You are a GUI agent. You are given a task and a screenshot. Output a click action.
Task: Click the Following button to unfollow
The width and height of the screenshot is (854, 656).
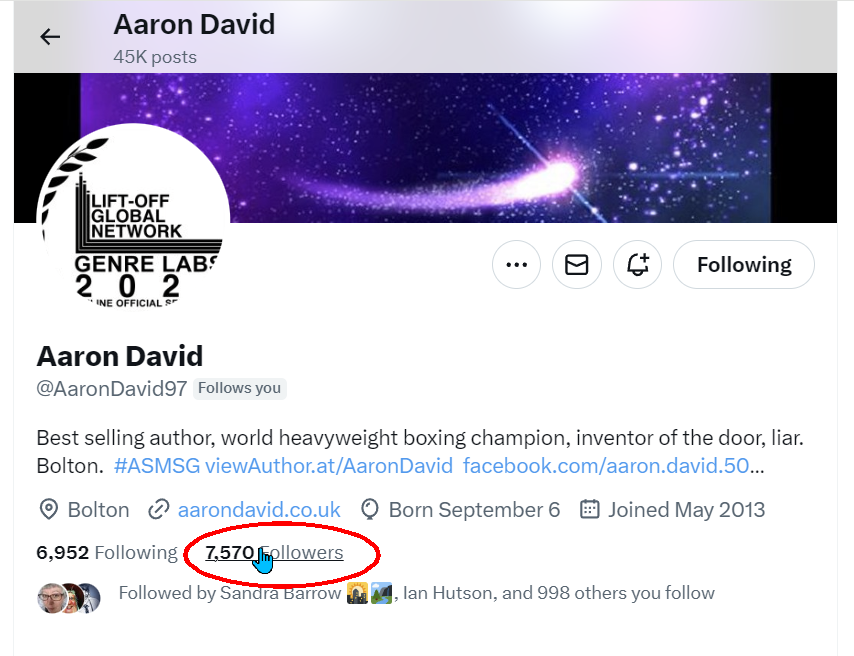click(x=743, y=264)
